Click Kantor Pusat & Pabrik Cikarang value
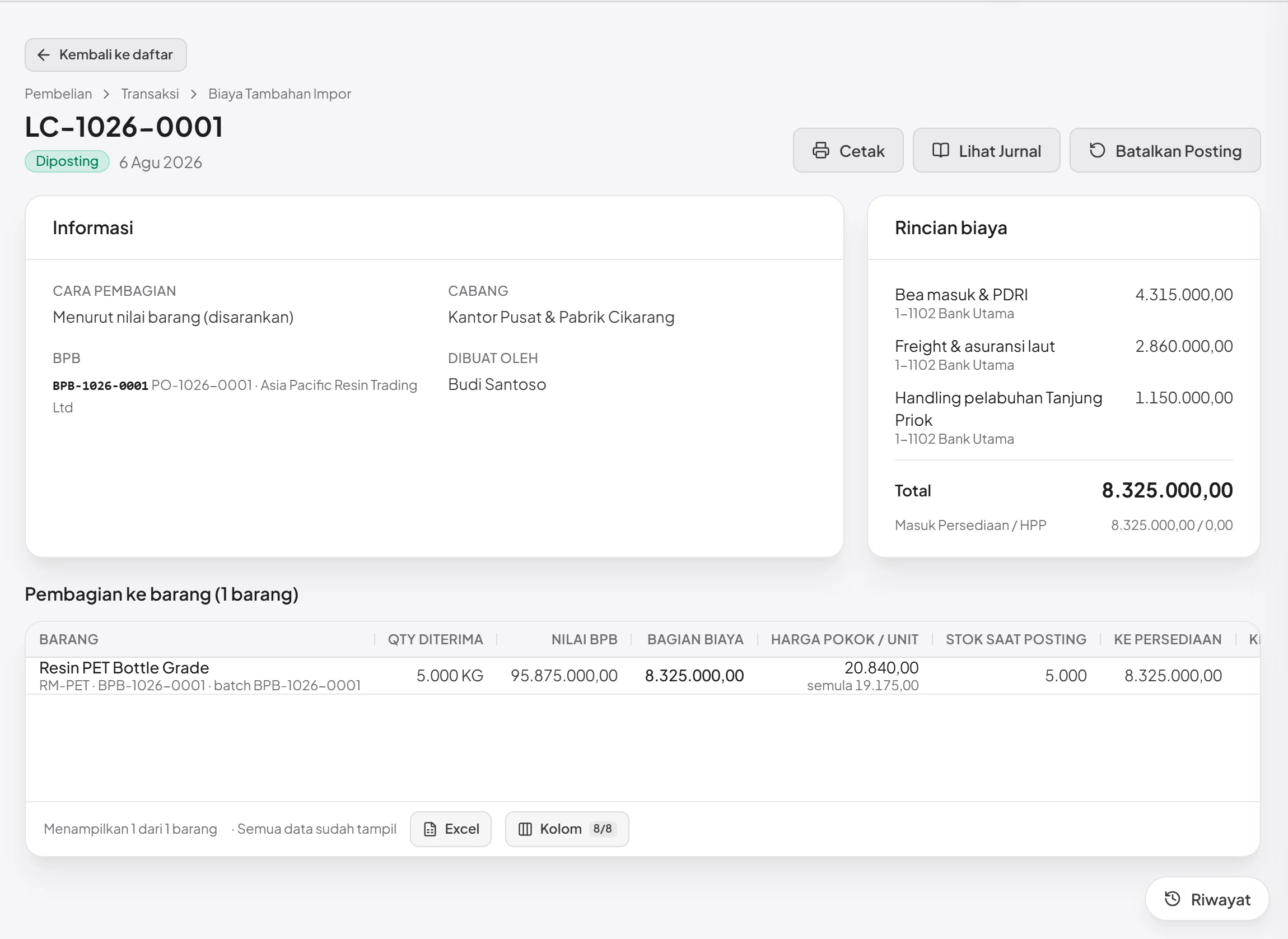 point(561,317)
